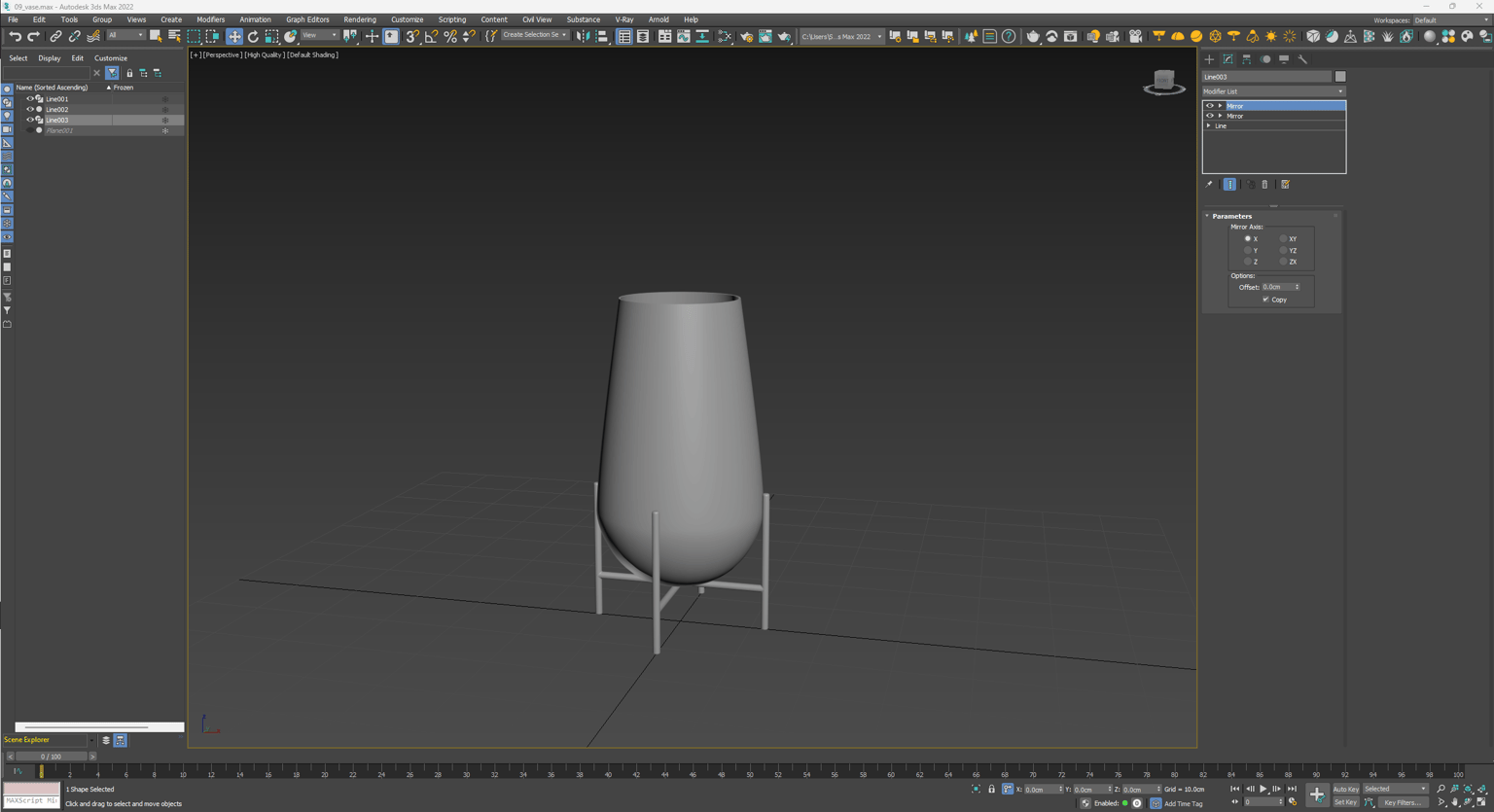
Task: Open the Scene Explorer Display menu
Action: tap(49, 58)
